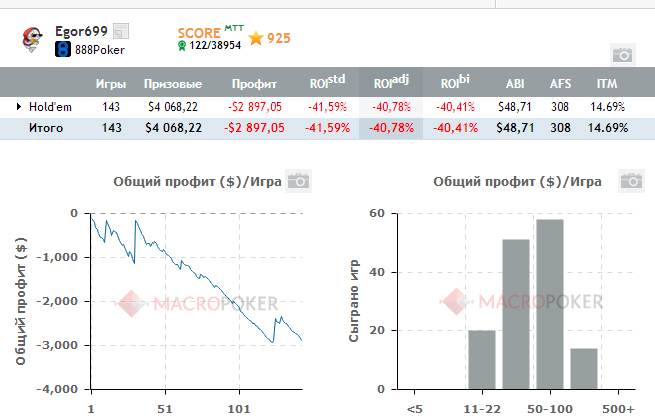
Task: Take a snapshot of the stats table
Action: pyautogui.click(x=622, y=54)
